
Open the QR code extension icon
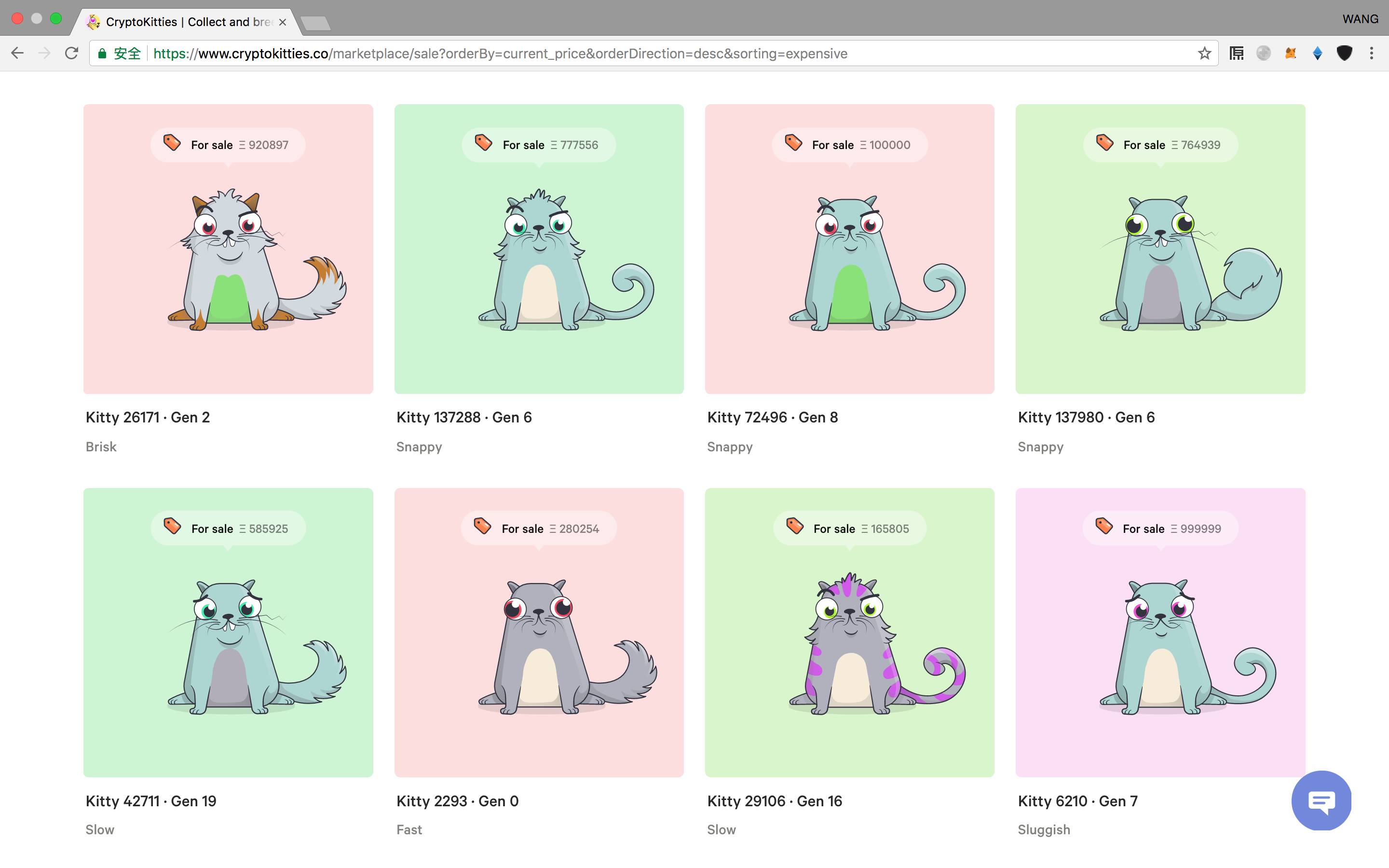[x=1236, y=54]
